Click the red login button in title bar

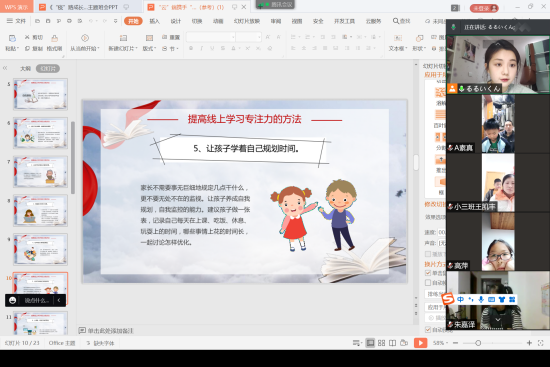tap(484, 8)
